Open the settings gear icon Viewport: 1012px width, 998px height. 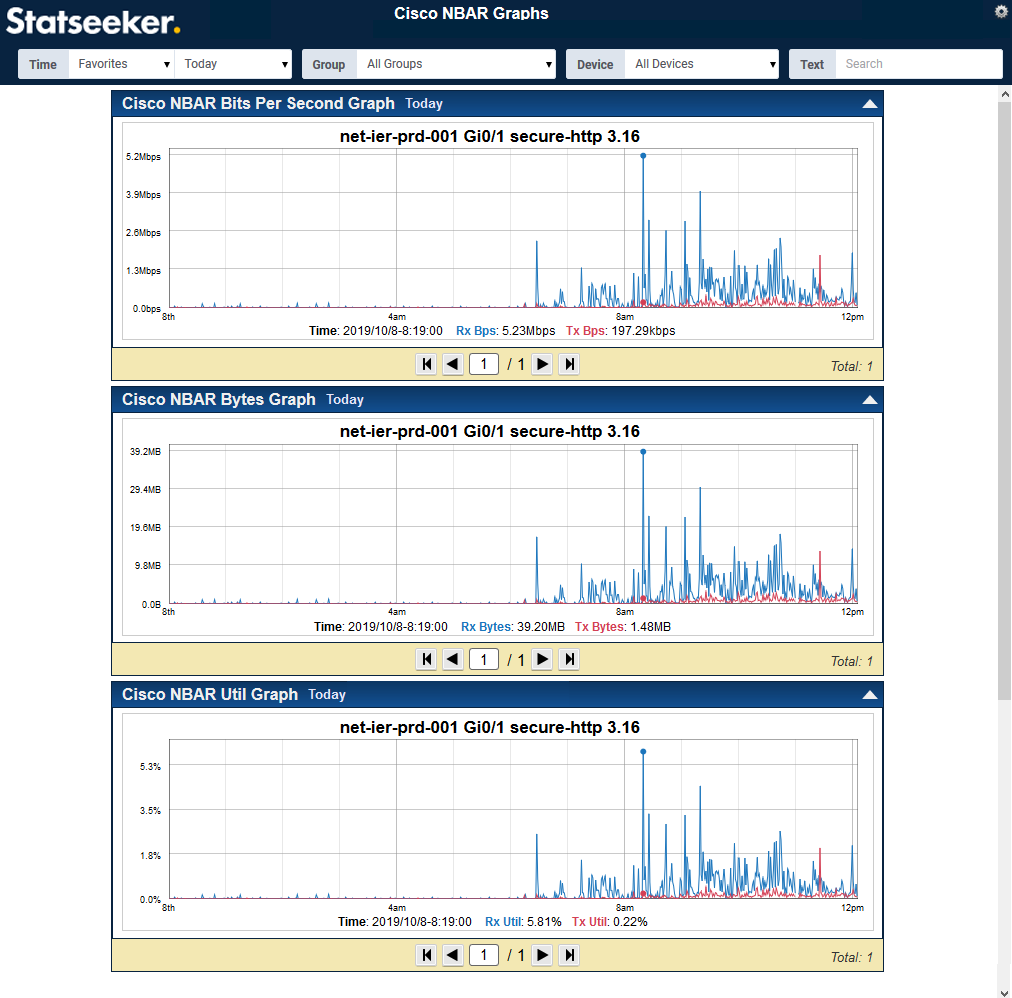pos(1001,11)
